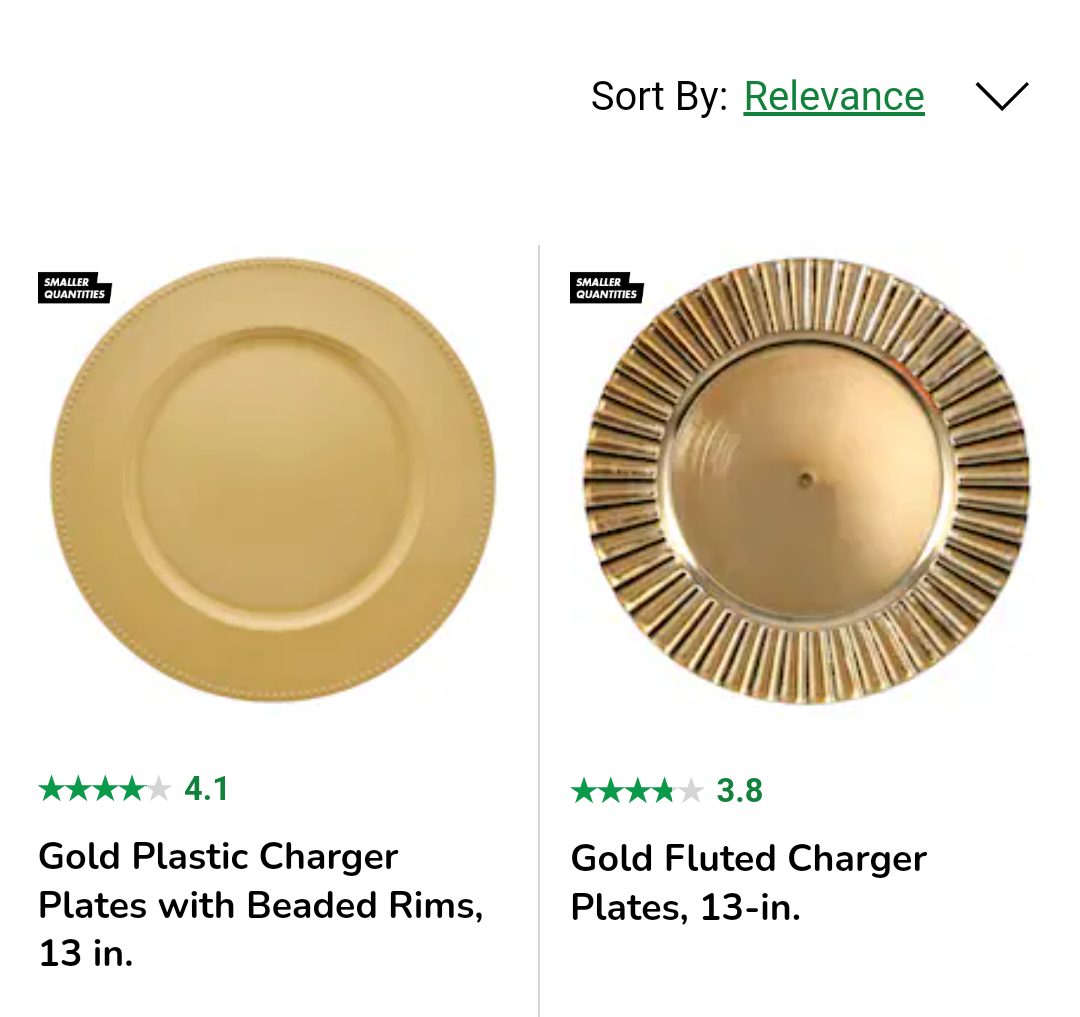Click Smaller Quantities badge on fluted plate
Screen dimensions: 1080x1017
(x=606, y=289)
